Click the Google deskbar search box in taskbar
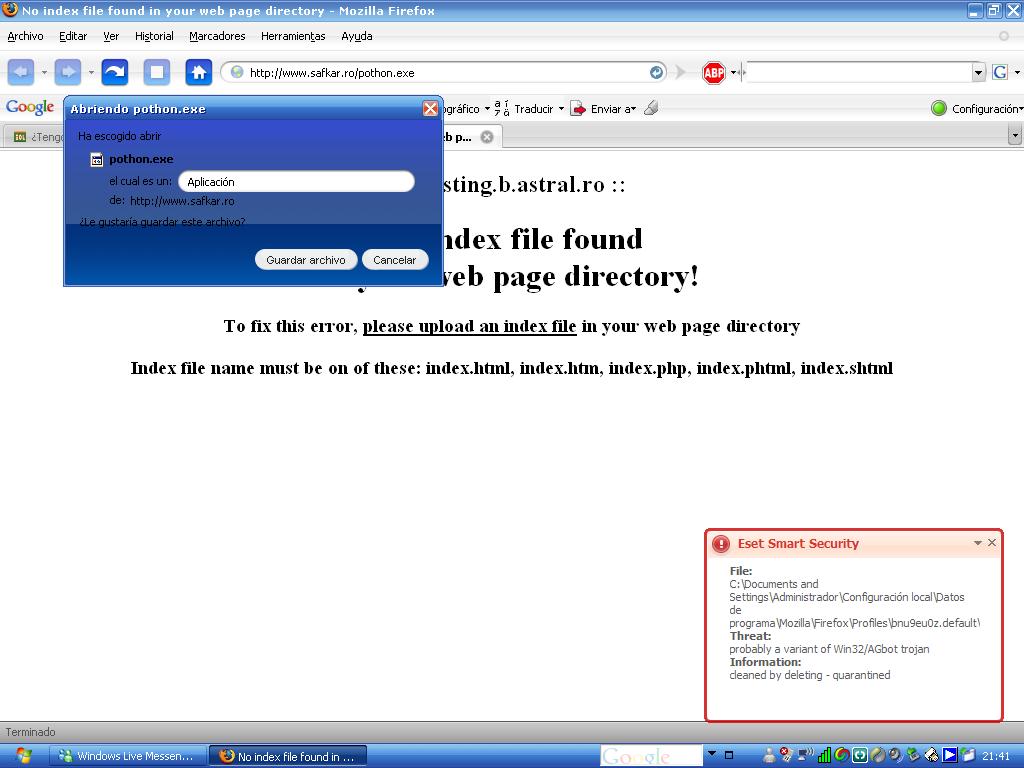 point(651,756)
